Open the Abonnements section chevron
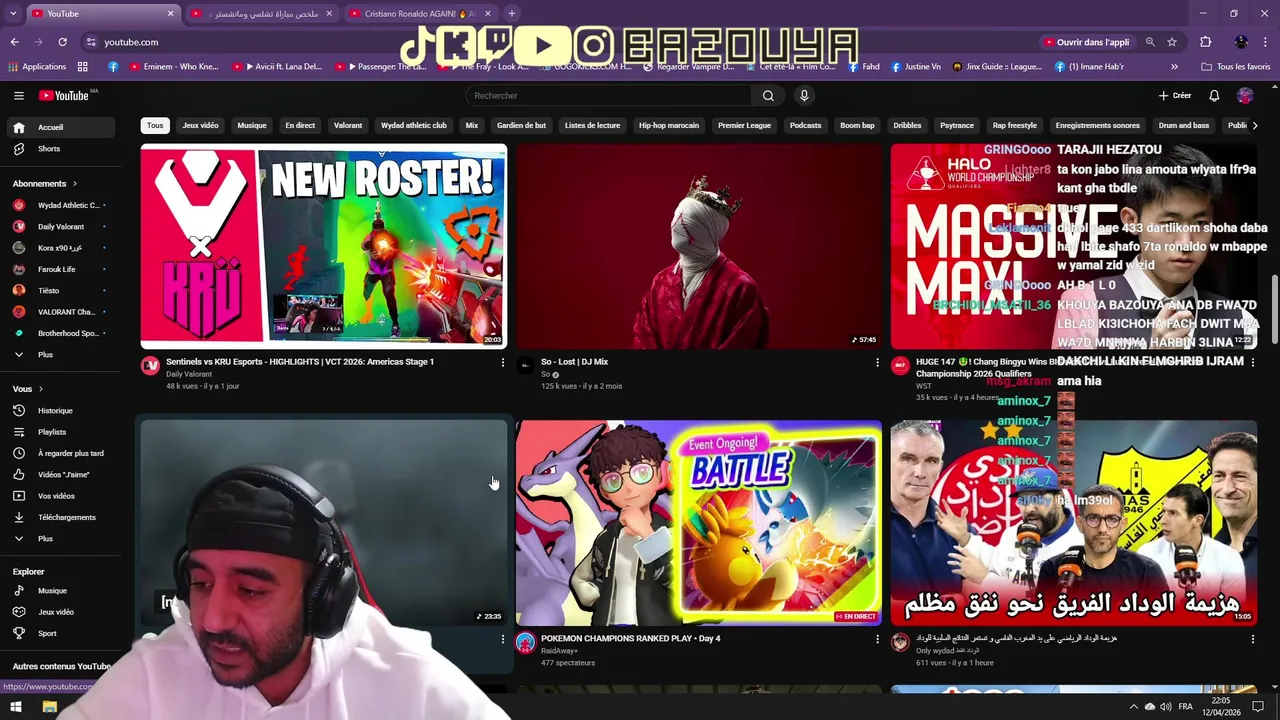1280x720 pixels. click(x=74, y=184)
